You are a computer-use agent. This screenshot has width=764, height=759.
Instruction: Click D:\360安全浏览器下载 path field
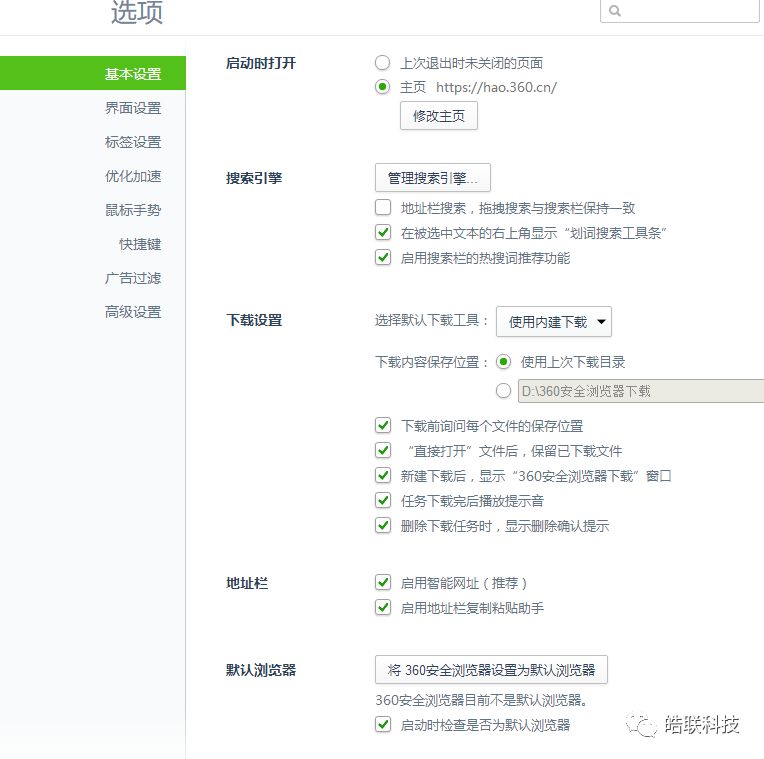[641, 391]
